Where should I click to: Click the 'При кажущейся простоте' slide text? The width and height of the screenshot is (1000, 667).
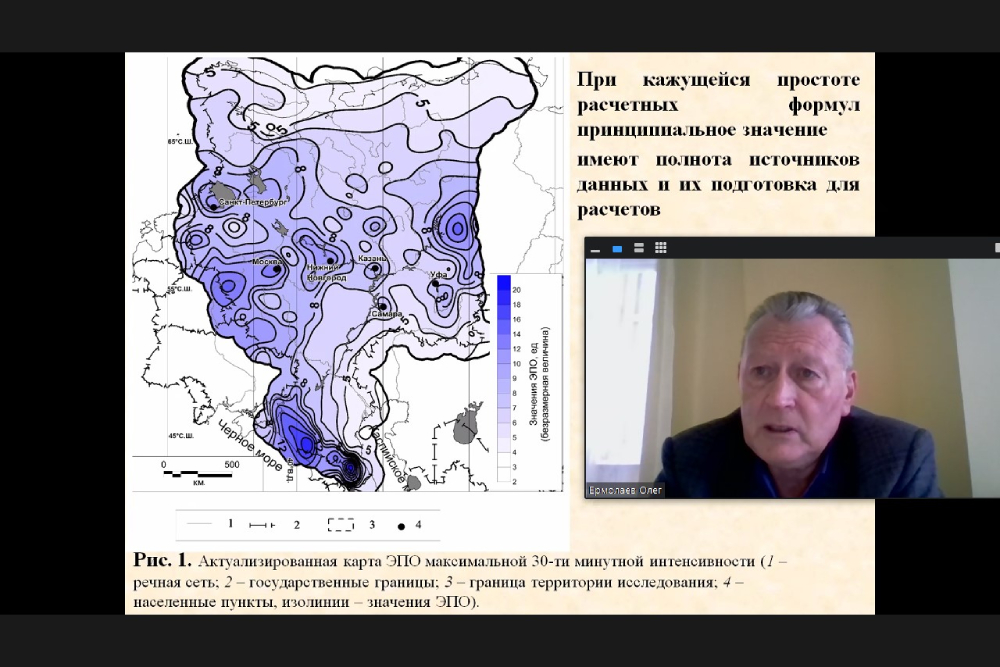point(718,81)
